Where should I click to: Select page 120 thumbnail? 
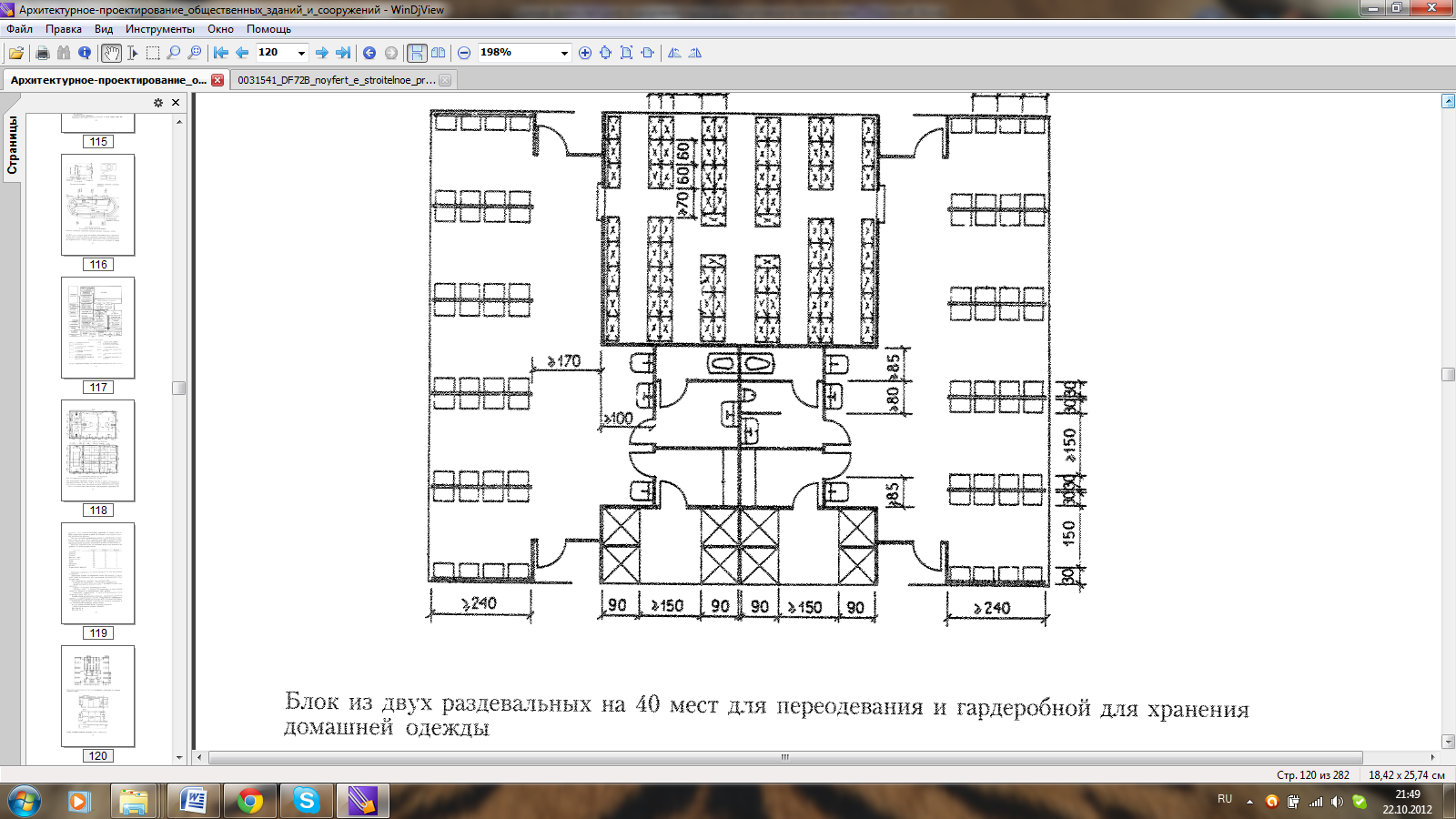(97, 696)
